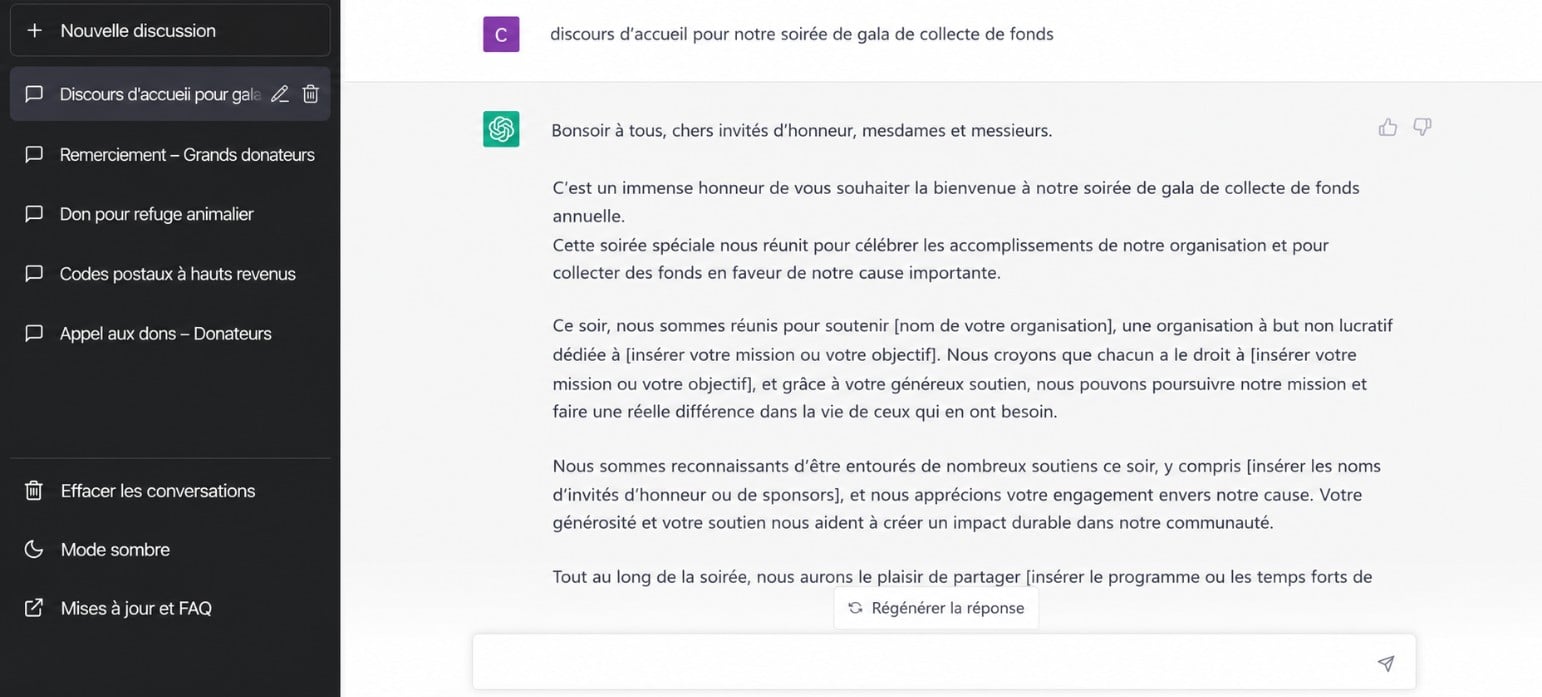Open Appel aux dons – Donateurs chat

pyautogui.click(x=170, y=334)
